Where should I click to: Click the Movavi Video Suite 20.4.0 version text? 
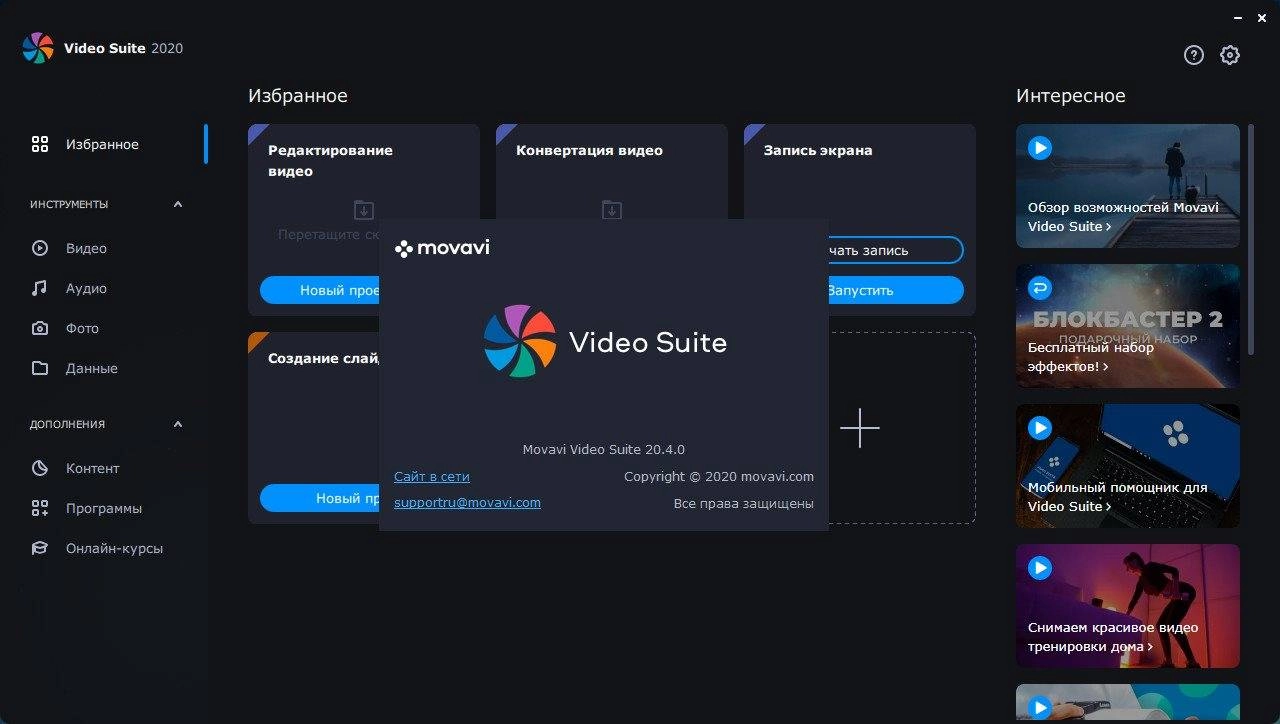click(604, 450)
